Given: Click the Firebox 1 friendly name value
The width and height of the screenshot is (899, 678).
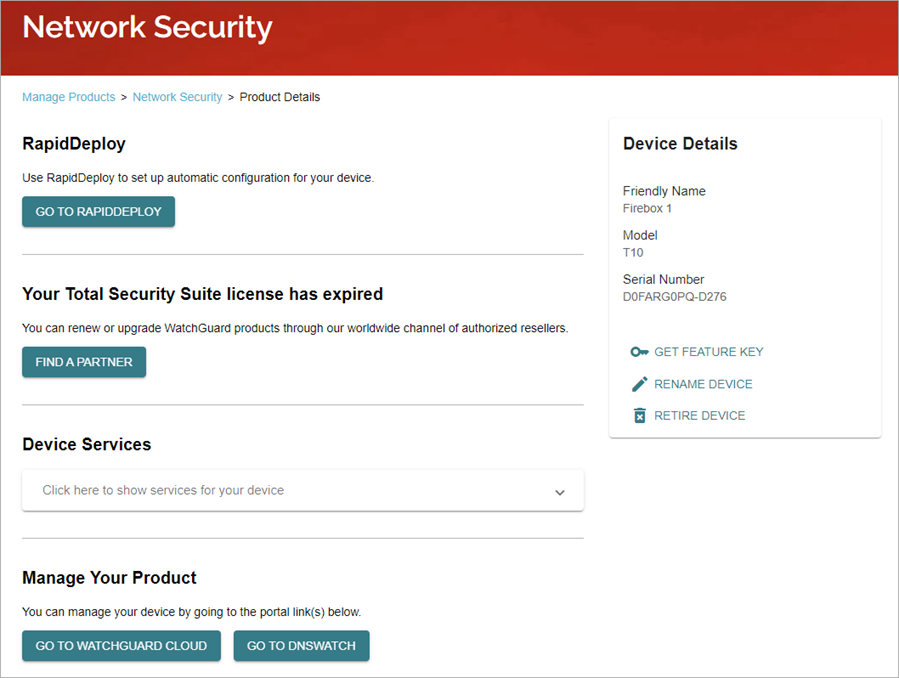Looking at the screenshot, I should [647, 209].
